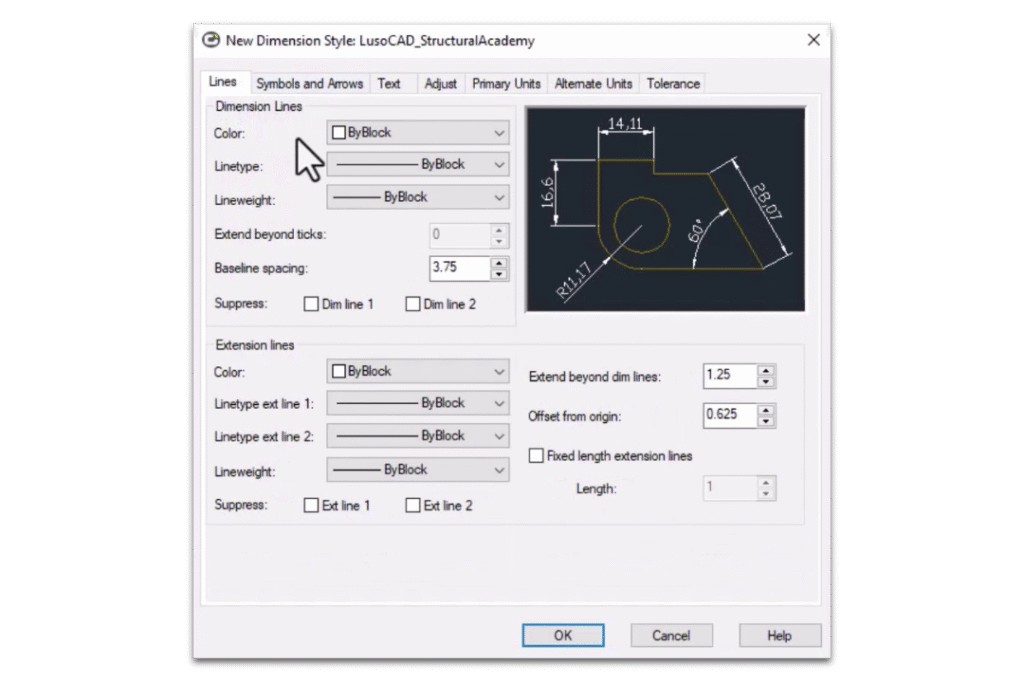Go to the Tolerance tab

[673, 84]
